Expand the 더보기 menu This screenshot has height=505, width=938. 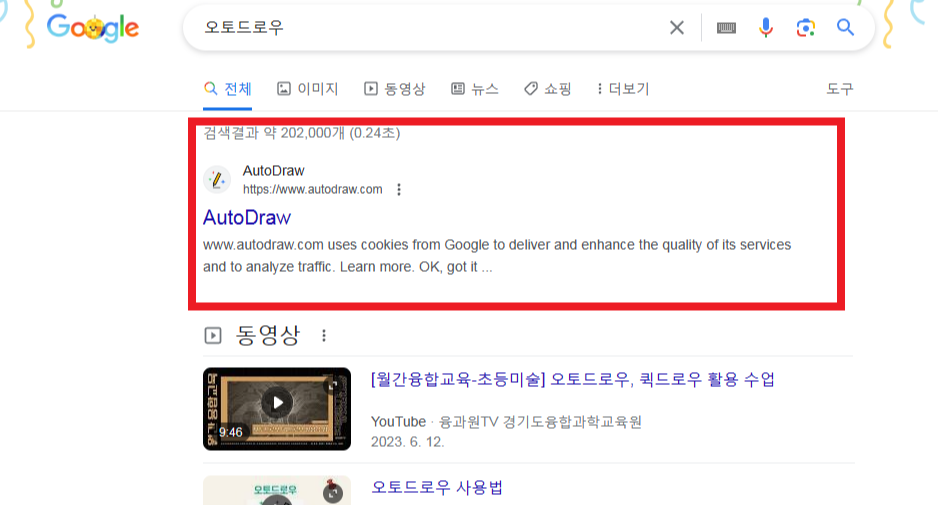(623, 89)
